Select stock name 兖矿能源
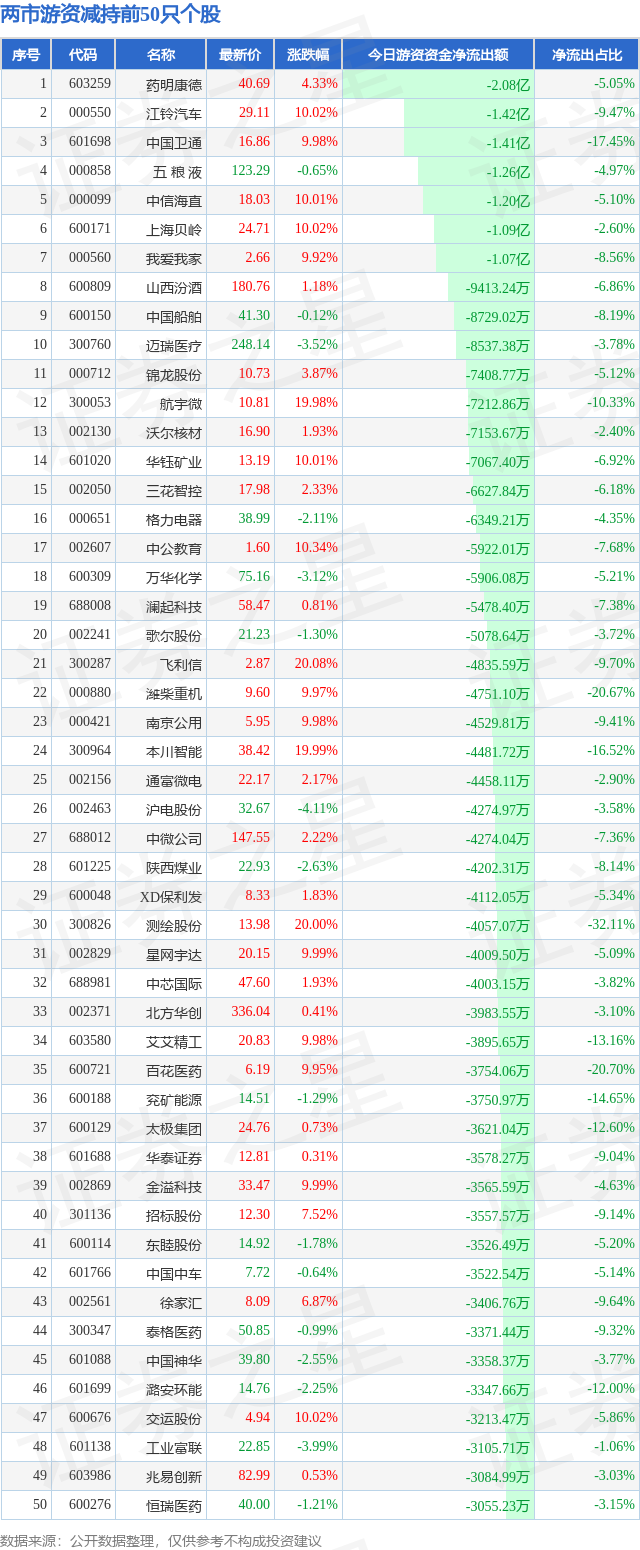 tap(174, 1099)
